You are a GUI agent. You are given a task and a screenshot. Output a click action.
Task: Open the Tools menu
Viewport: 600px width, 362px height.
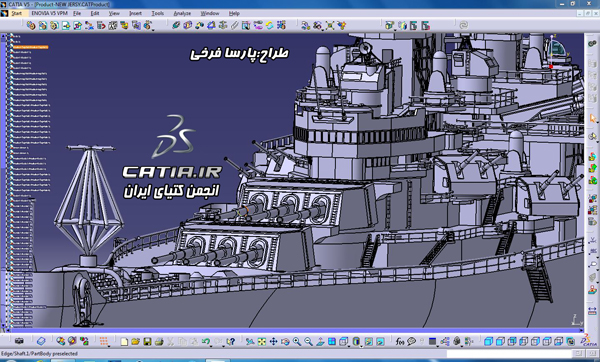coord(158,13)
